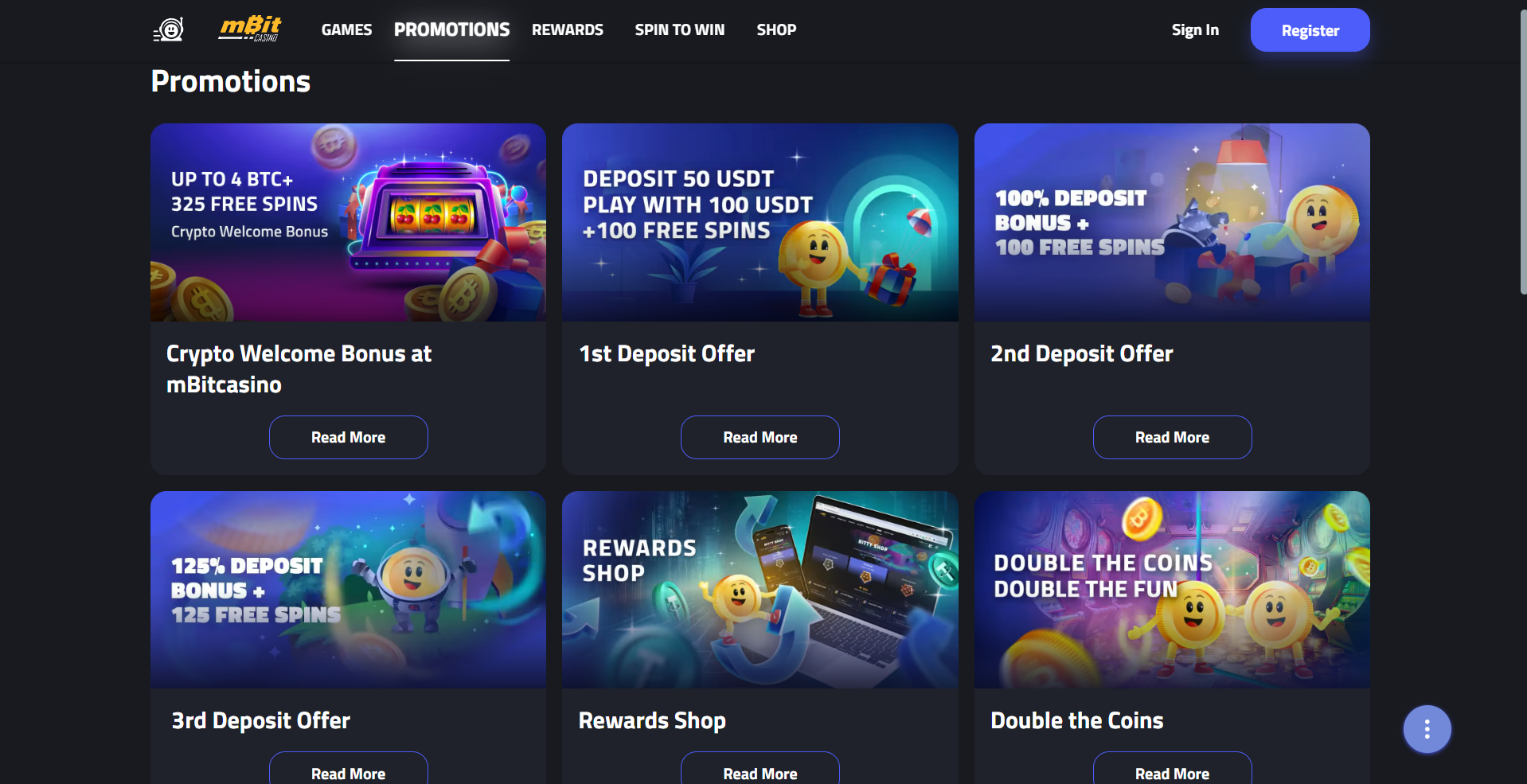Read More about Double the Coins
Screen dimensions: 1527x784
pyautogui.click(x=1172, y=769)
